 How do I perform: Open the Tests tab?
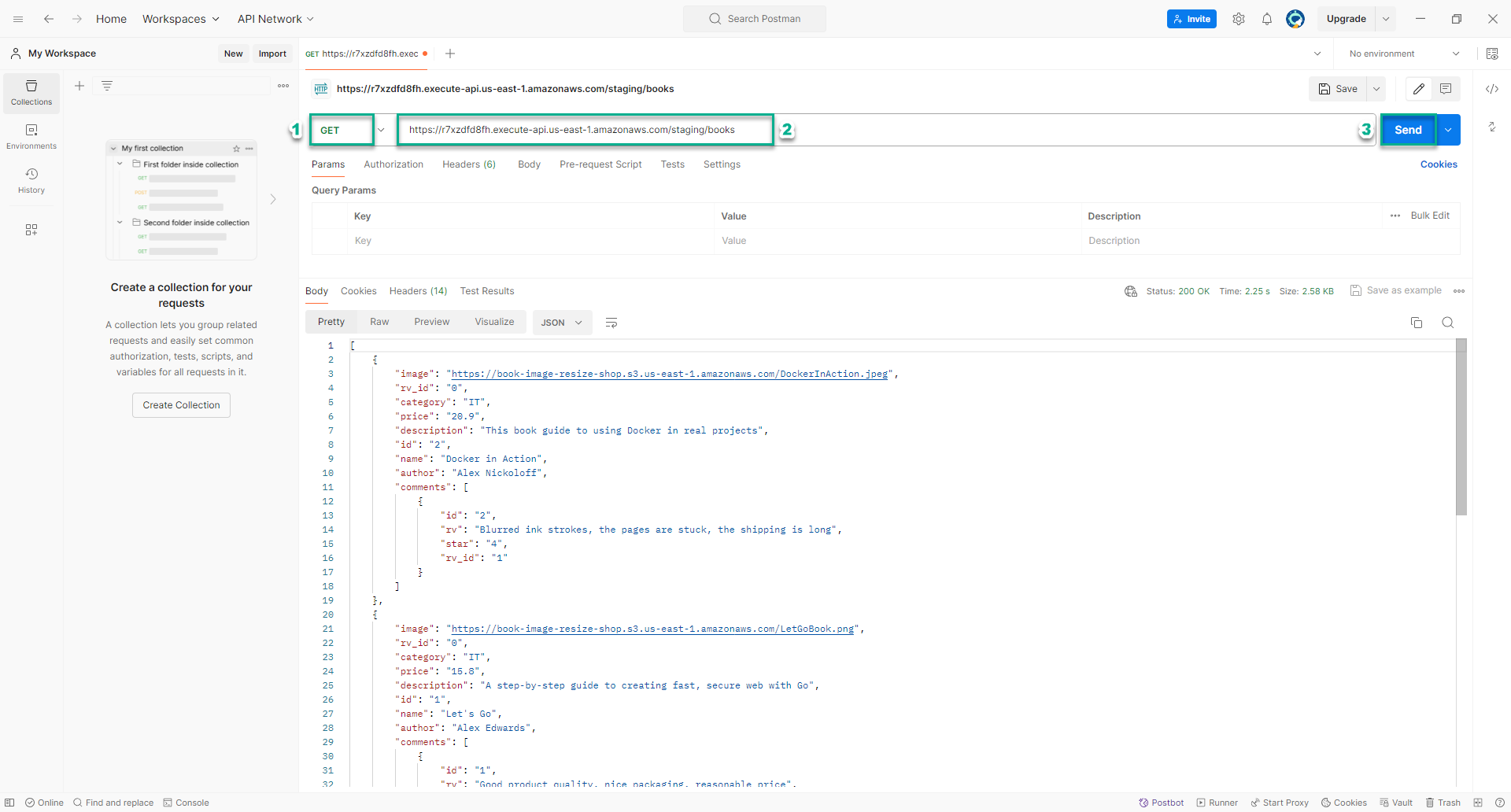pyautogui.click(x=672, y=164)
